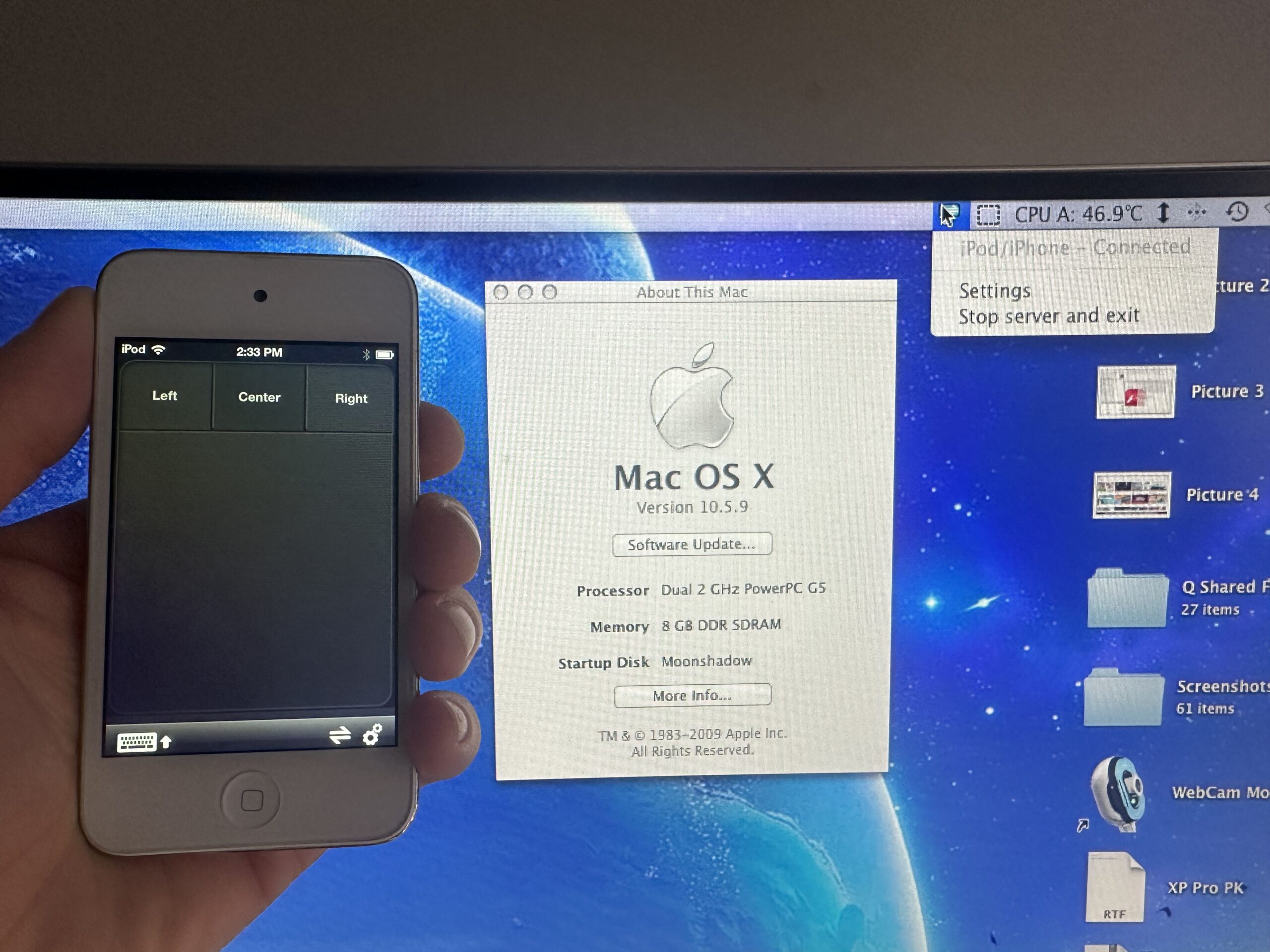Click the Version 10.5.9 text
The height and width of the screenshot is (952, 1270).
click(x=692, y=507)
